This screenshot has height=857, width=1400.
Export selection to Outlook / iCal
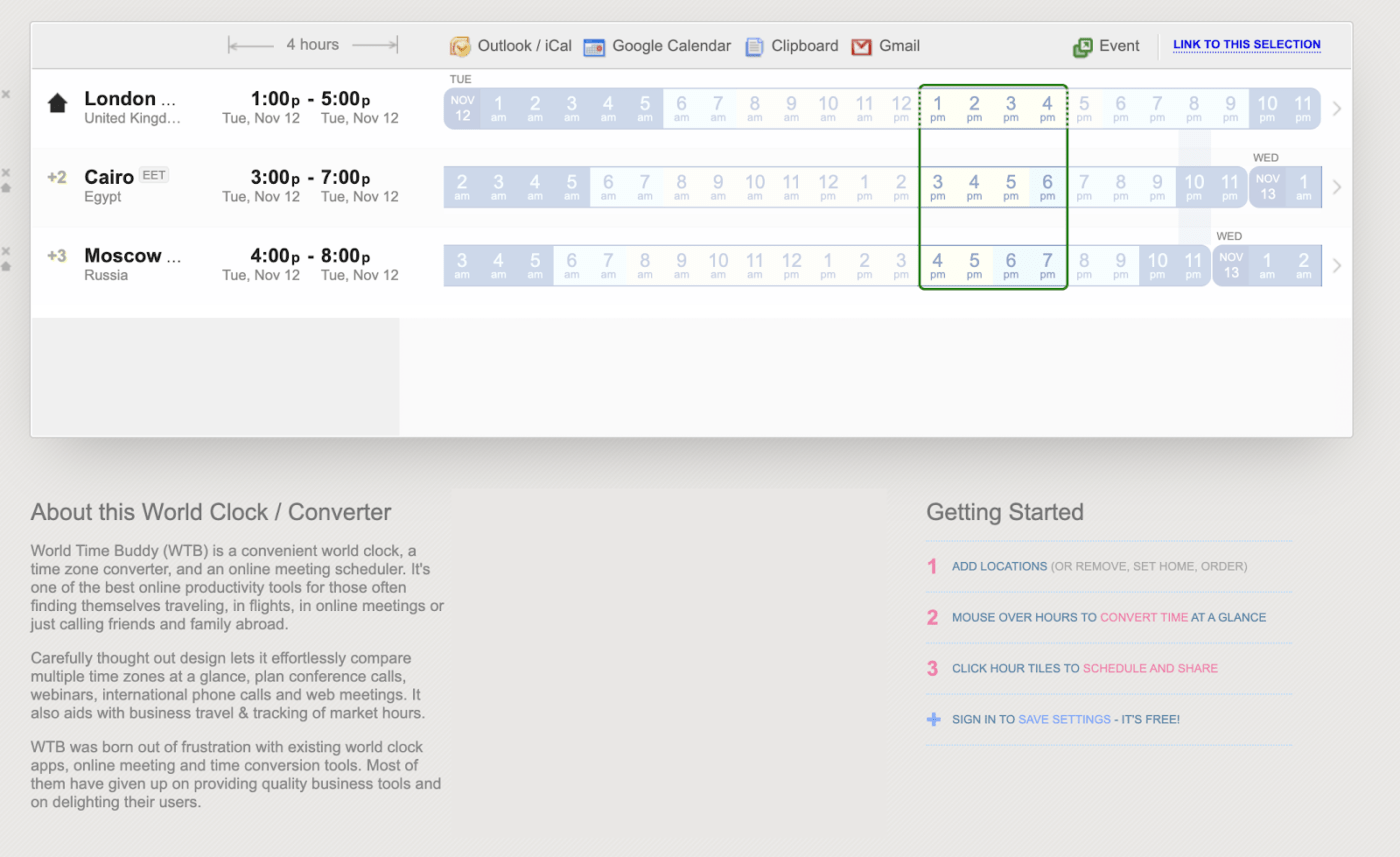(x=511, y=46)
